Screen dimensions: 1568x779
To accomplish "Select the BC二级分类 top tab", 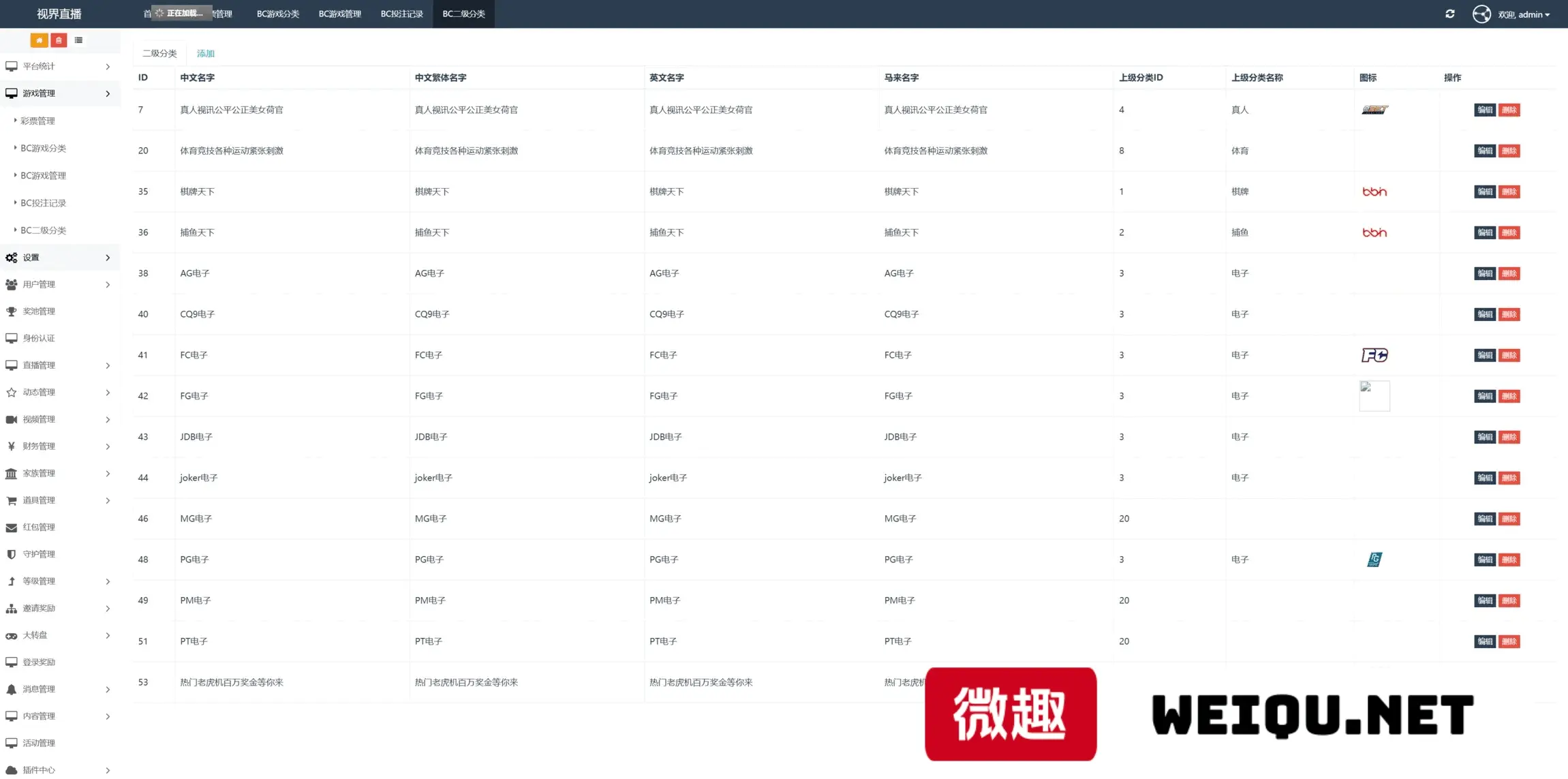I will (x=464, y=14).
